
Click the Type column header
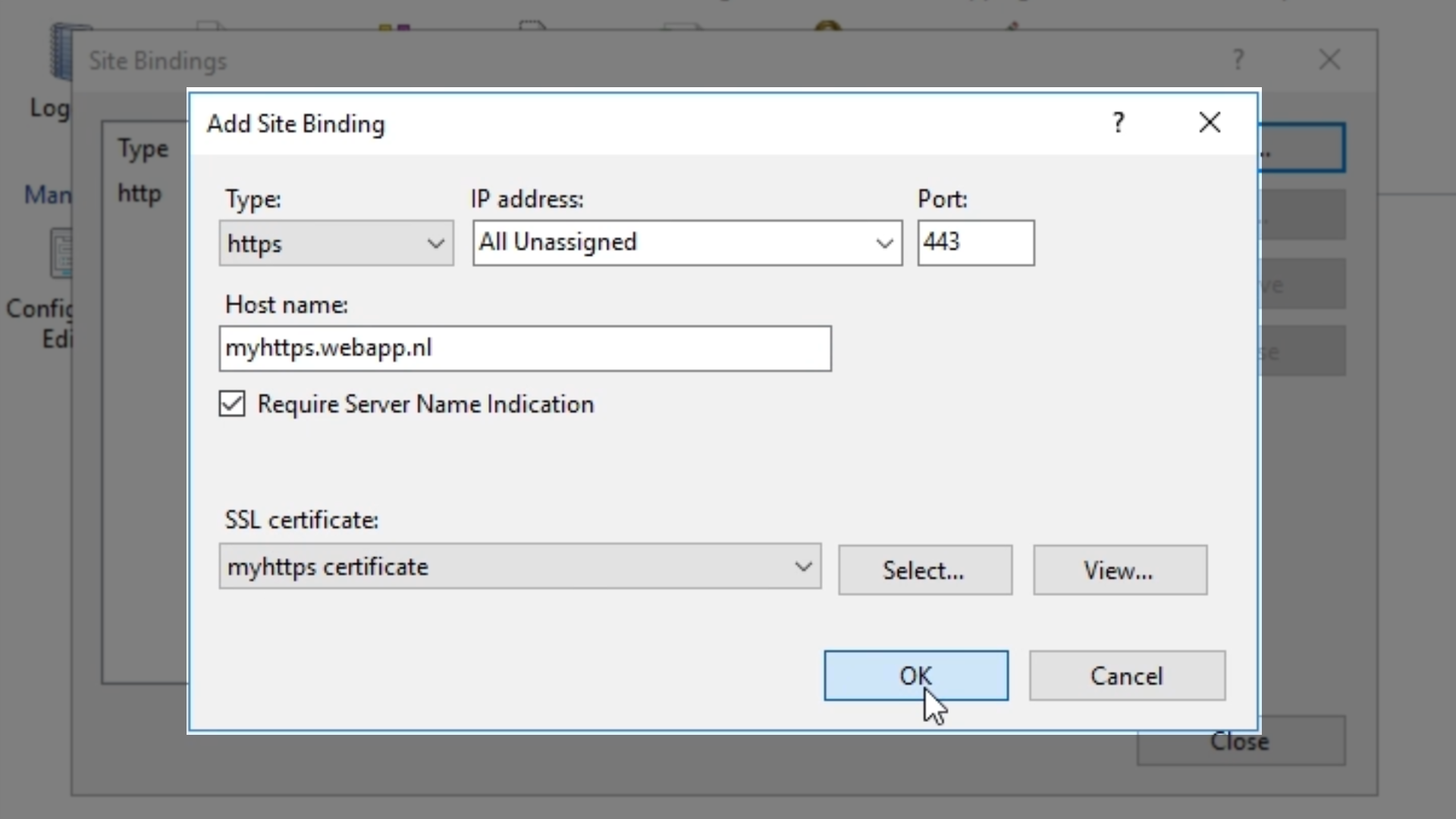tap(143, 149)
